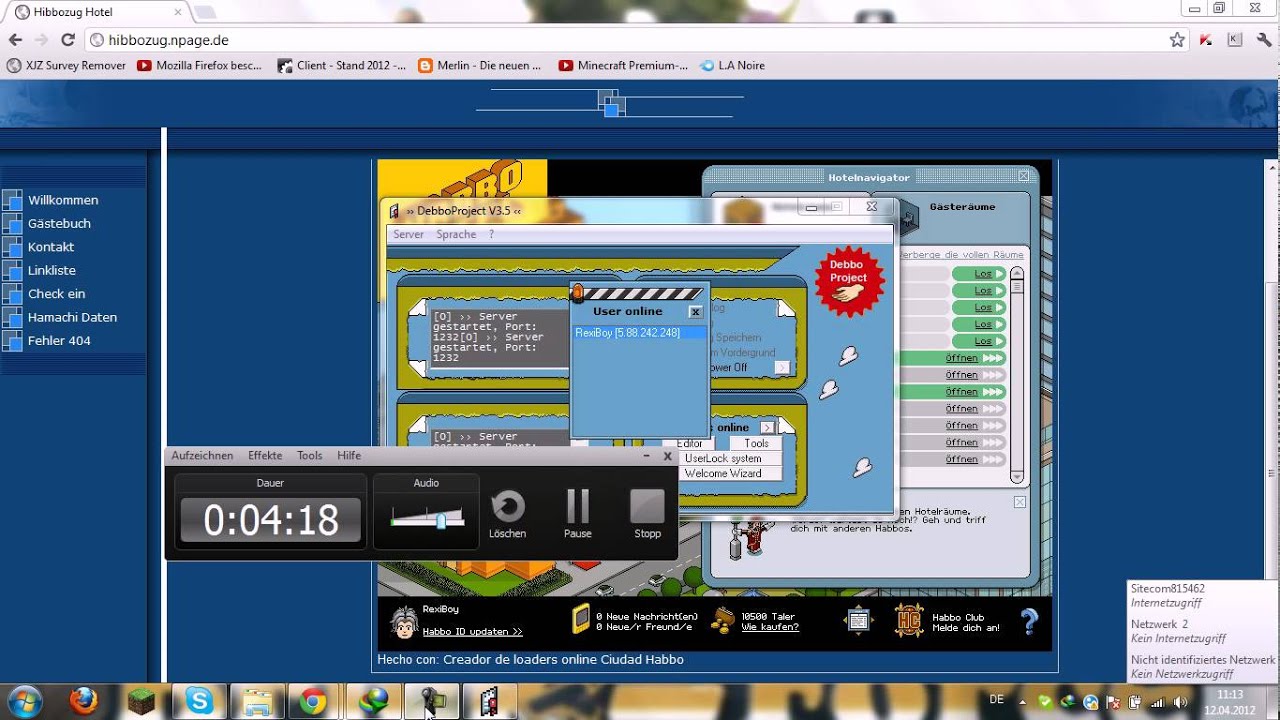
Task: Open the Effekte menu in recorder
Action: 265,455
